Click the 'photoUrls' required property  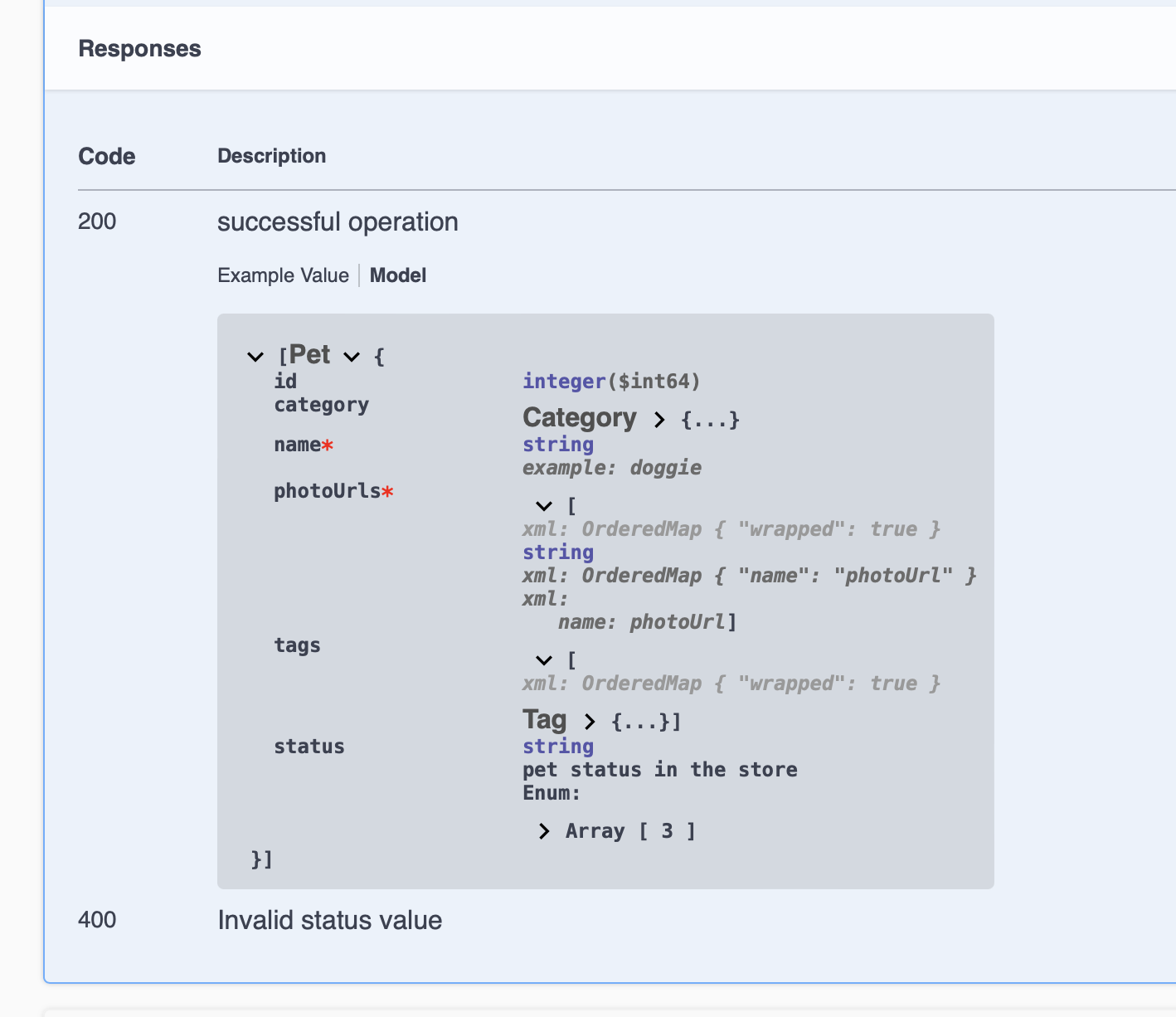(x=333, y=491)
